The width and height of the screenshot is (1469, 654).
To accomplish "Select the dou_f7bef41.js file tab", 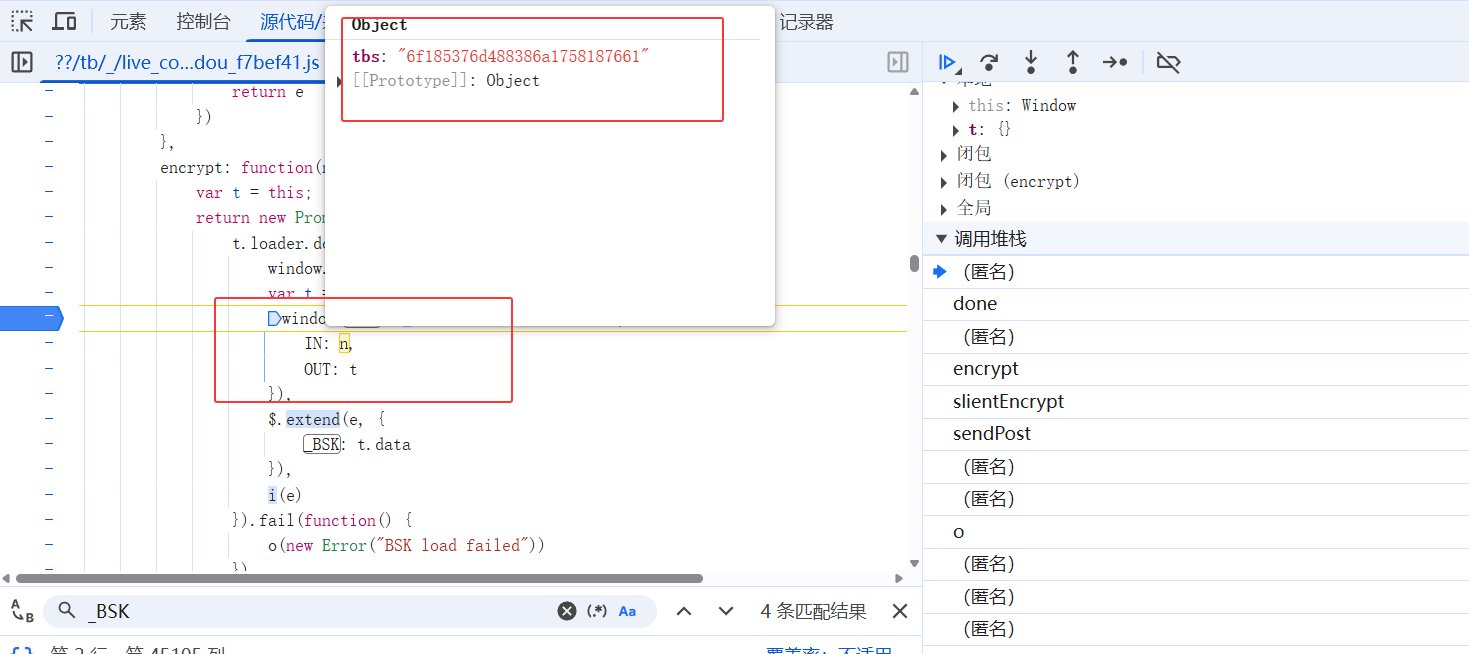I will (187, 63).
